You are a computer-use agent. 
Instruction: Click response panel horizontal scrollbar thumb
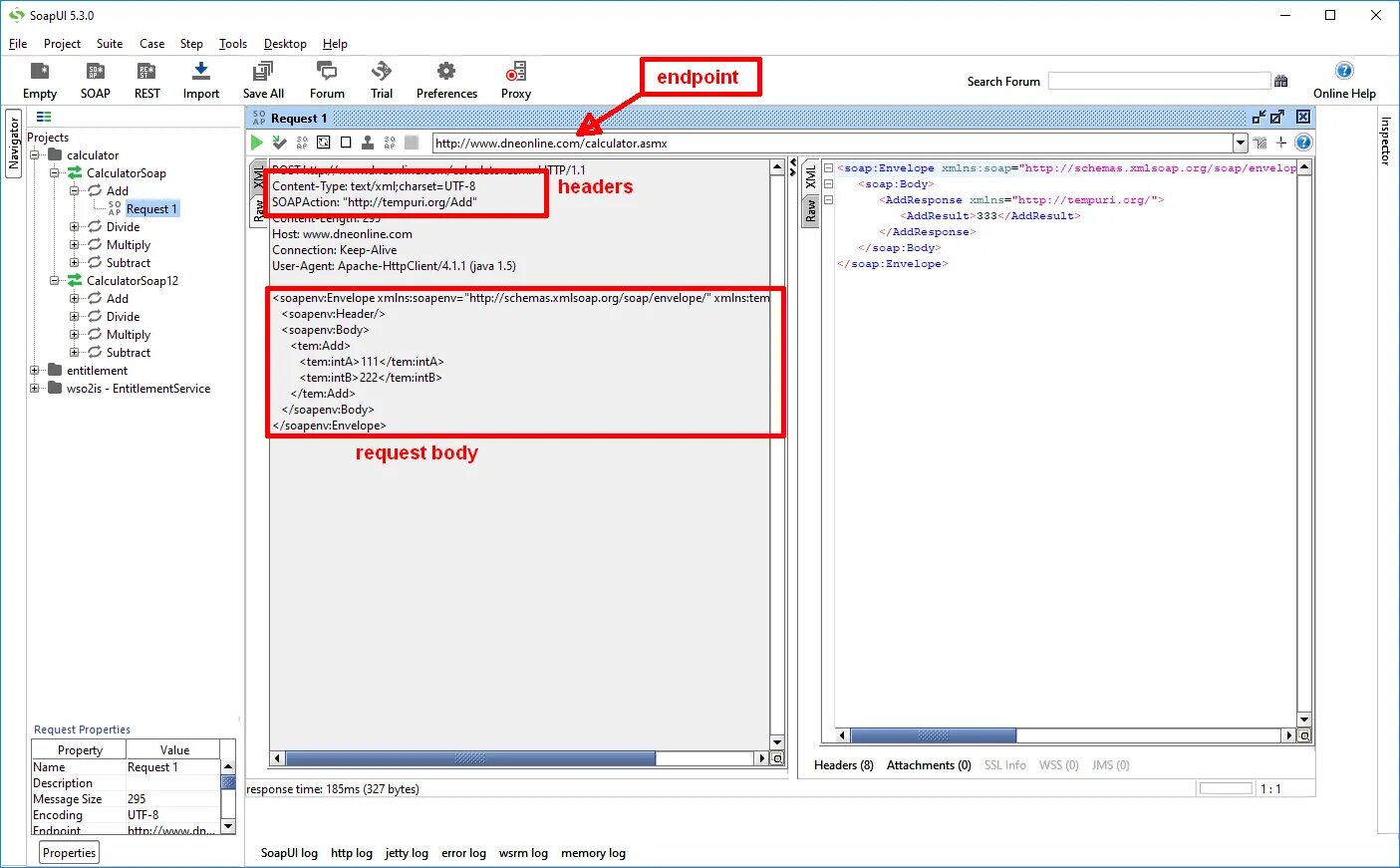coord(933,735)
